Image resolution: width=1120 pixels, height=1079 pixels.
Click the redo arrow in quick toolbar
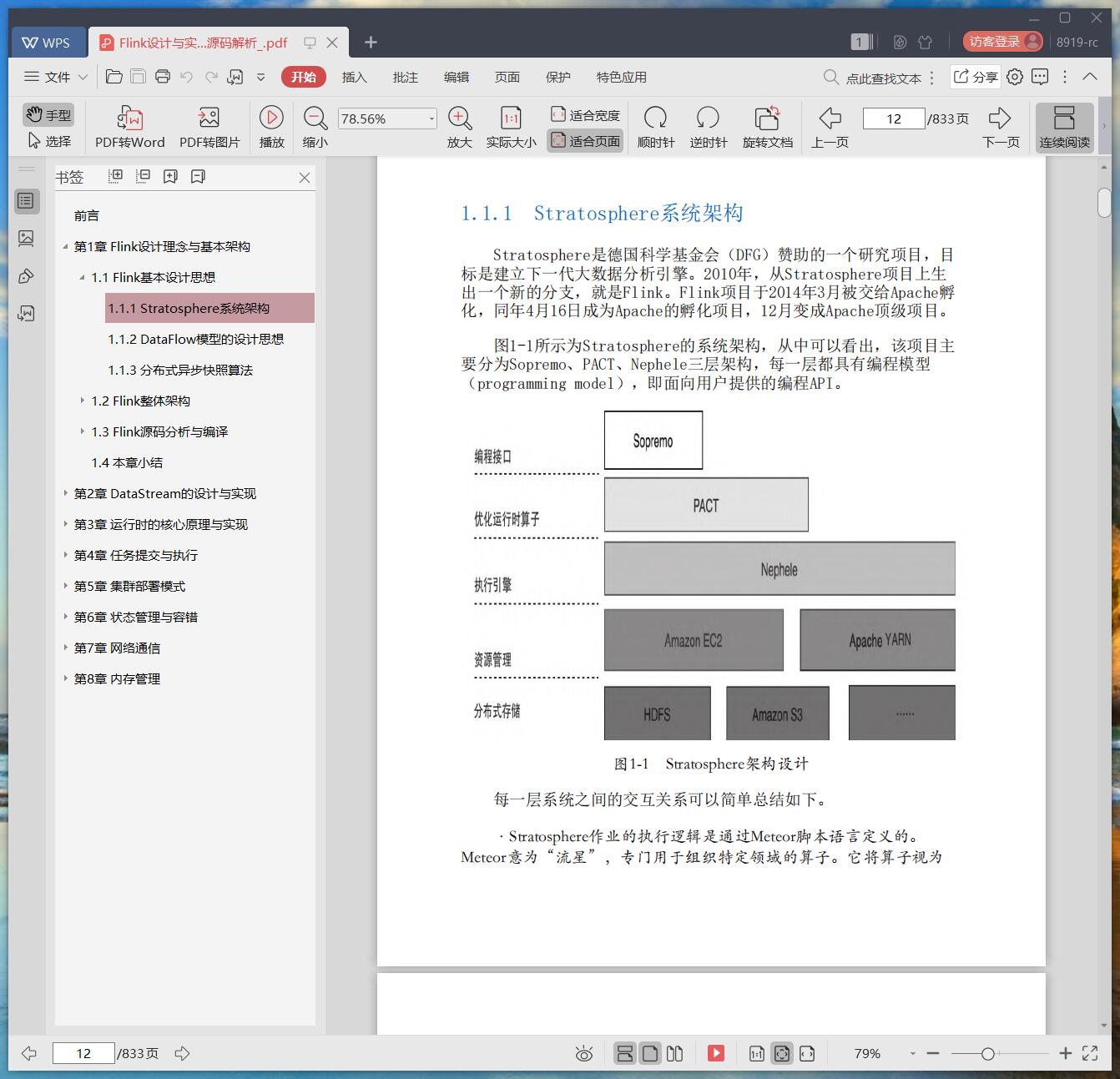tap(211, 77)
